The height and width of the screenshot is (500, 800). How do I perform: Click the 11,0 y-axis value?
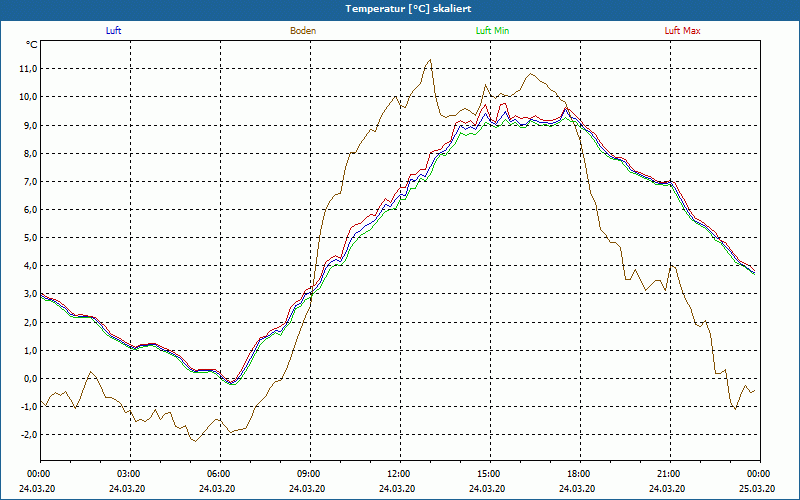28,69
